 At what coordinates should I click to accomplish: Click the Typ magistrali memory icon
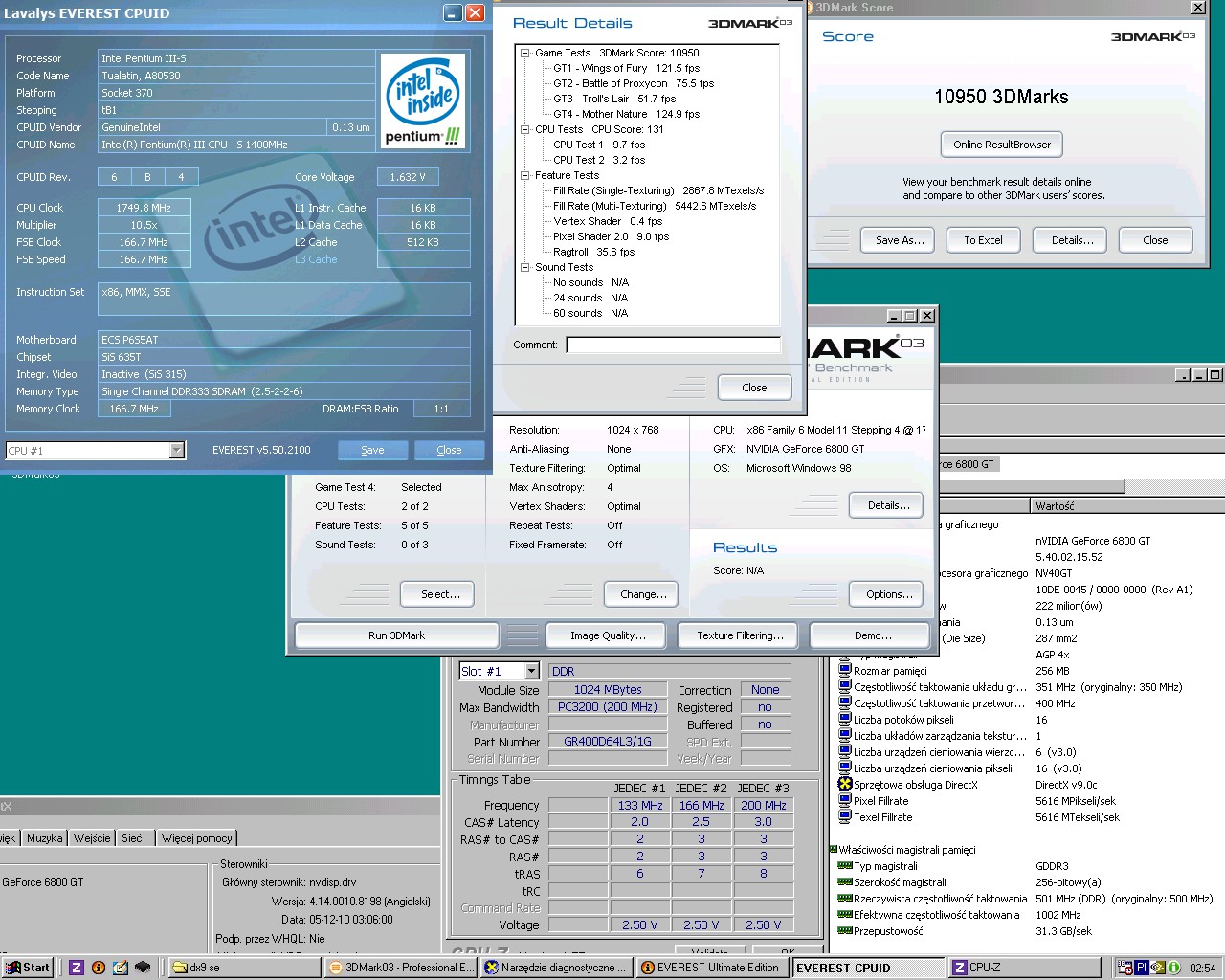[x=845, y=865]
